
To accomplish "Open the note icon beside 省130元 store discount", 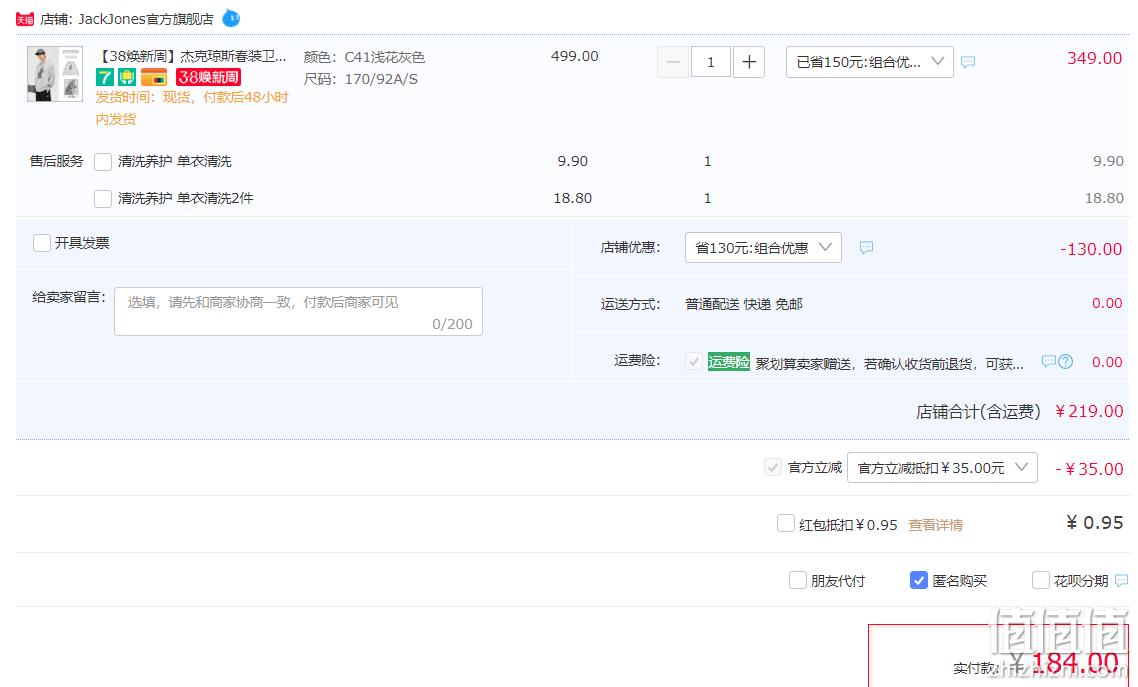I will coord(866,247).
